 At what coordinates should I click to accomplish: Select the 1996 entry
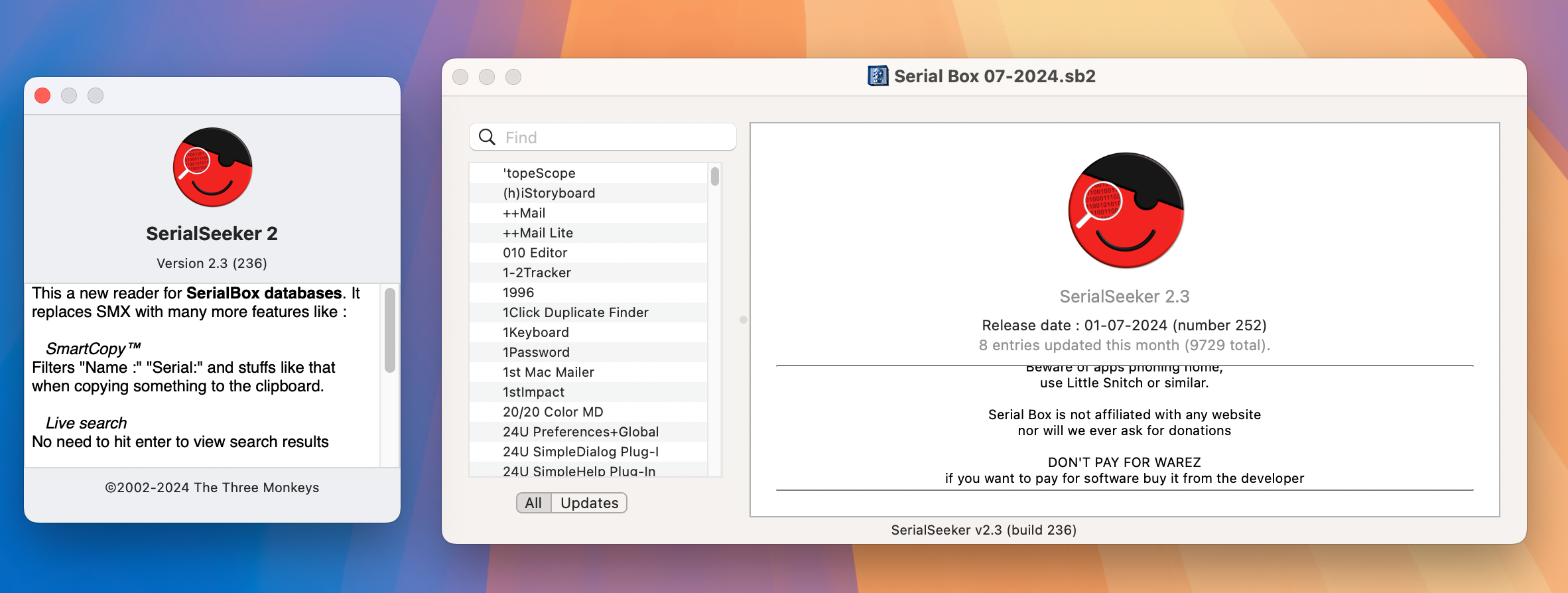(588, 293)
